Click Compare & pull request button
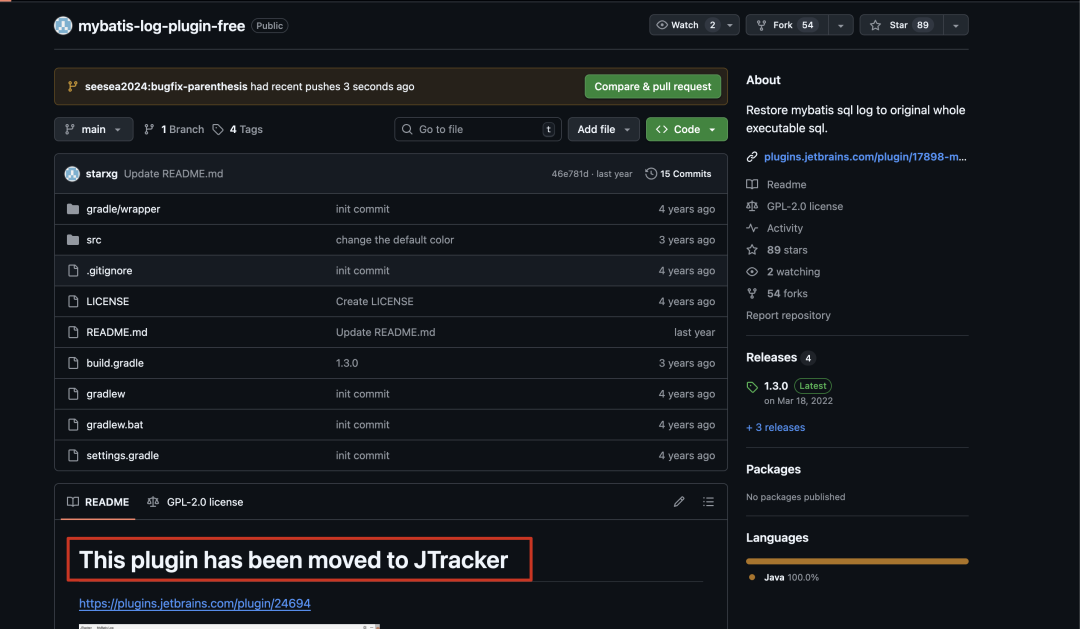This screenshot has height=629, width=1080. coord(652,86)
